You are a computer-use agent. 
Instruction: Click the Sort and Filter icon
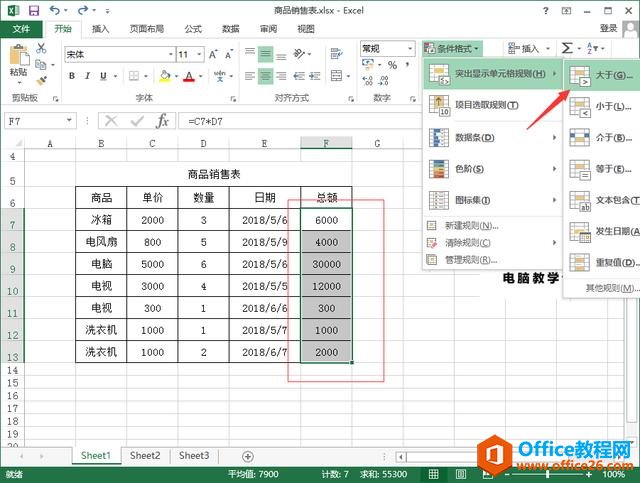point(593,48)
